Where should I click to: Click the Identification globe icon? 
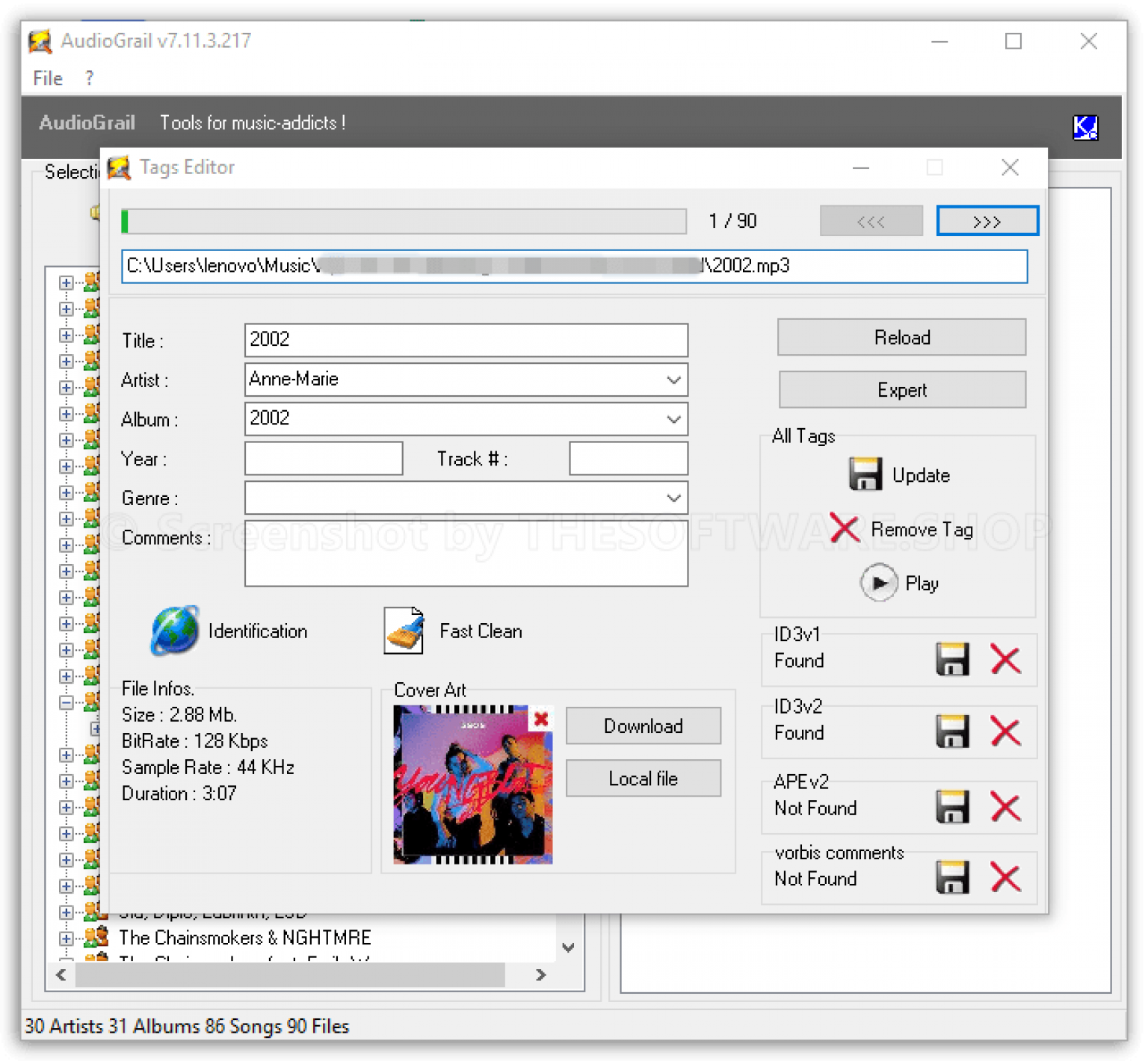[175, 631]
